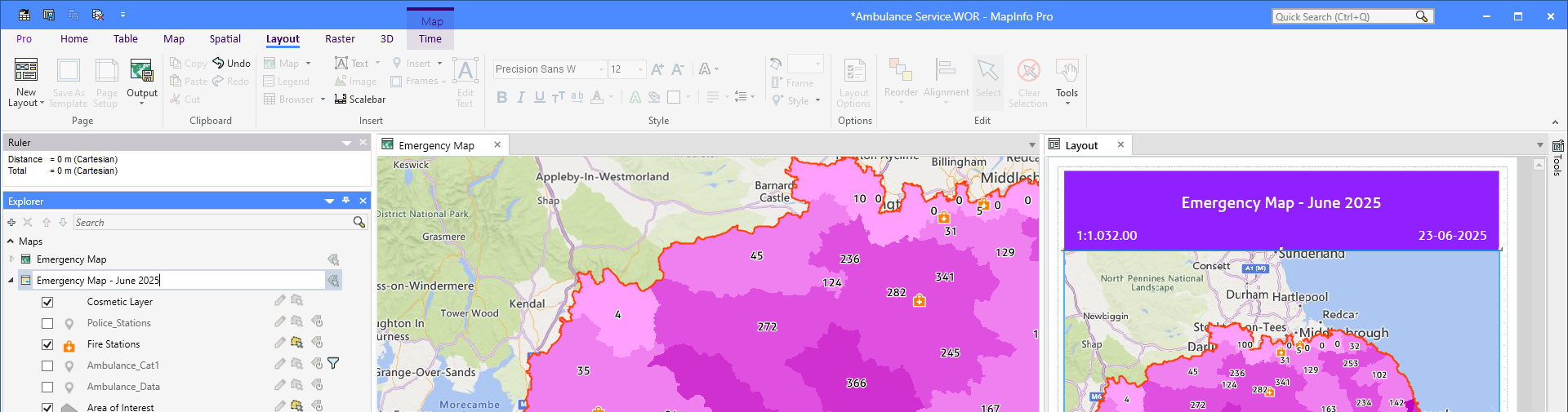This screenshot has height=412, width=1568.
Task: Open the font name dropdown Precision Sans W
Action: point(601,69)
